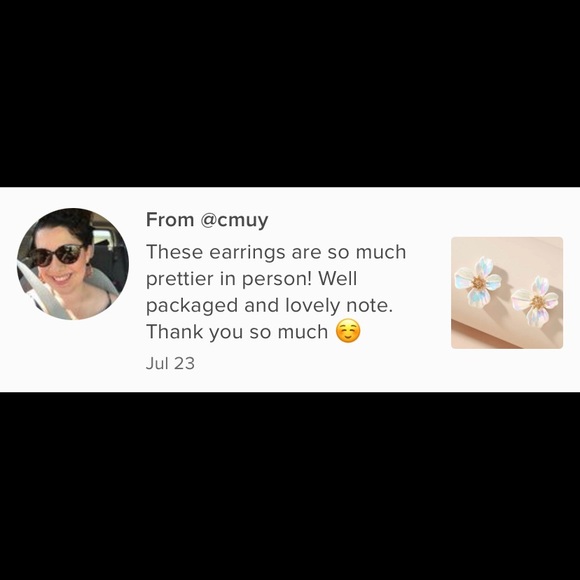This screenshot has height=580, width=580.
Task: Click the line packaged and lovely note.
Action: (x=269, y=306)
